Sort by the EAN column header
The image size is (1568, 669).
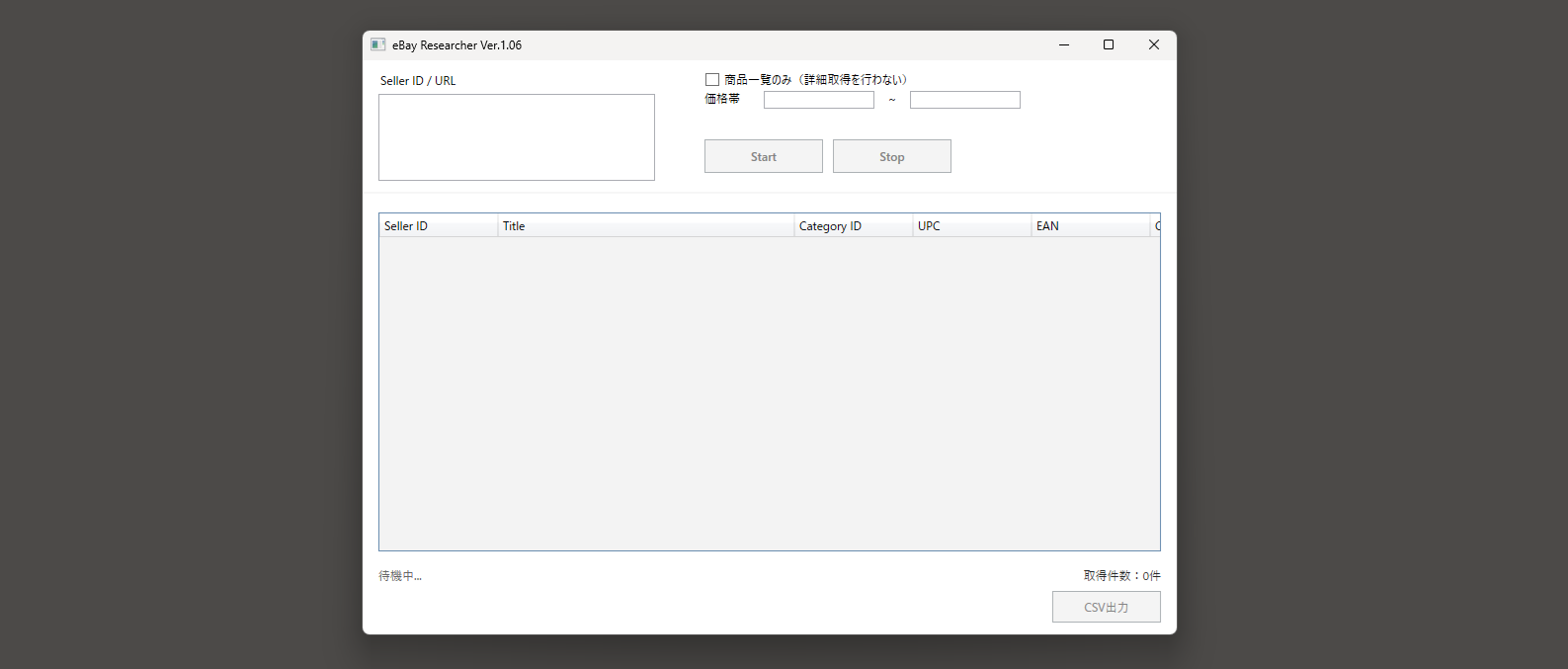point(1091,226)
